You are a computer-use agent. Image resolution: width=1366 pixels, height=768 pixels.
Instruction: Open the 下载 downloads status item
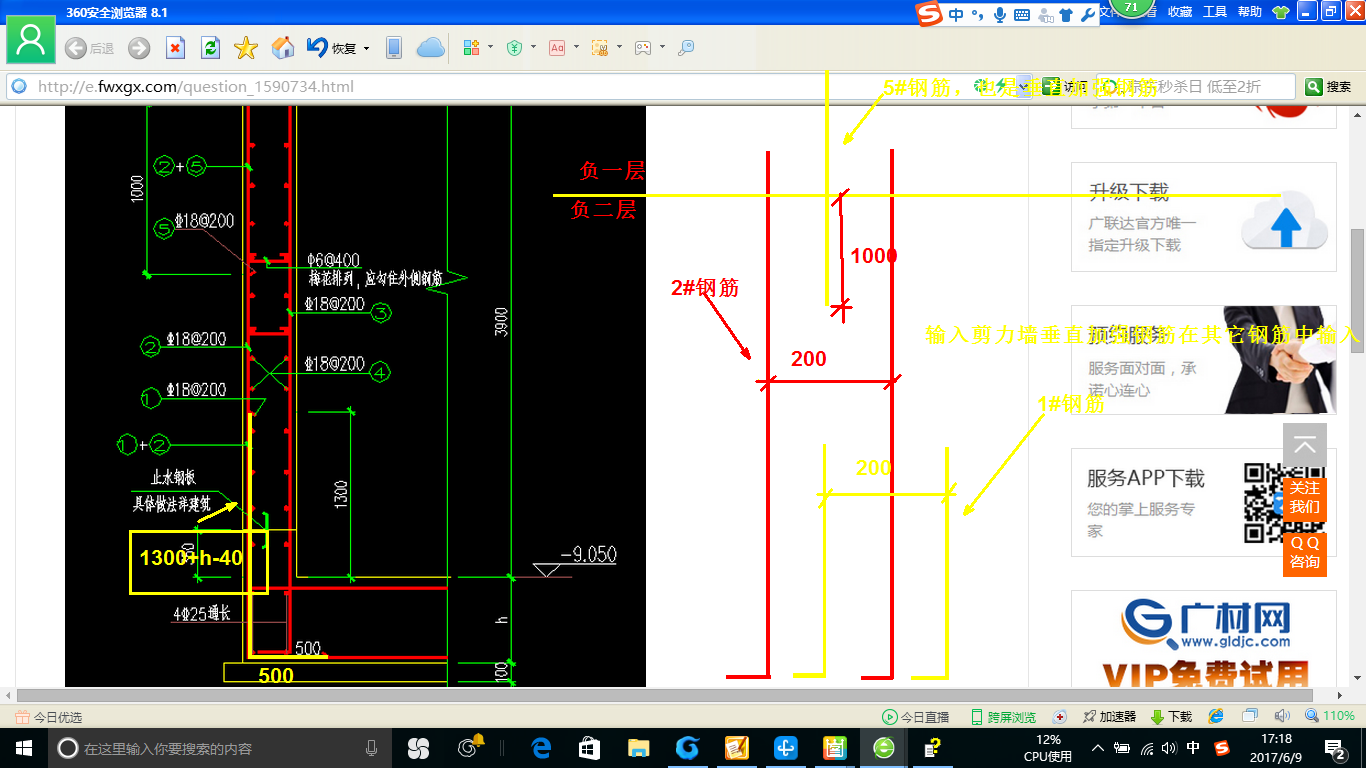tap(1172, 717)
